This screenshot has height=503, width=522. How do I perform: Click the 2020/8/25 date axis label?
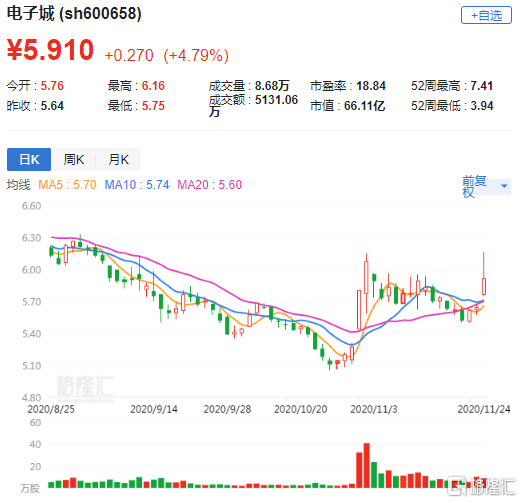coord(51,409)
